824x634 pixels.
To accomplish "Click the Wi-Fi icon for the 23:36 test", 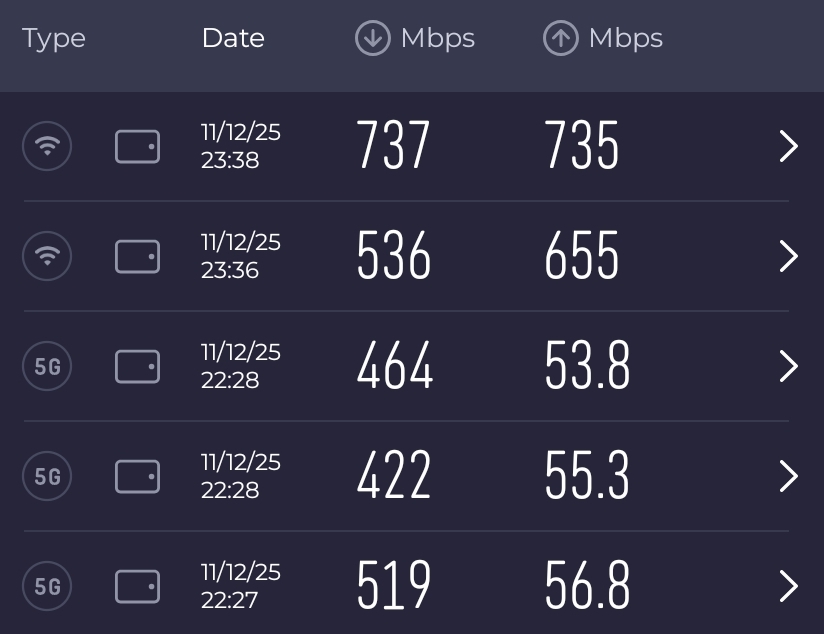I will (47, 257).
